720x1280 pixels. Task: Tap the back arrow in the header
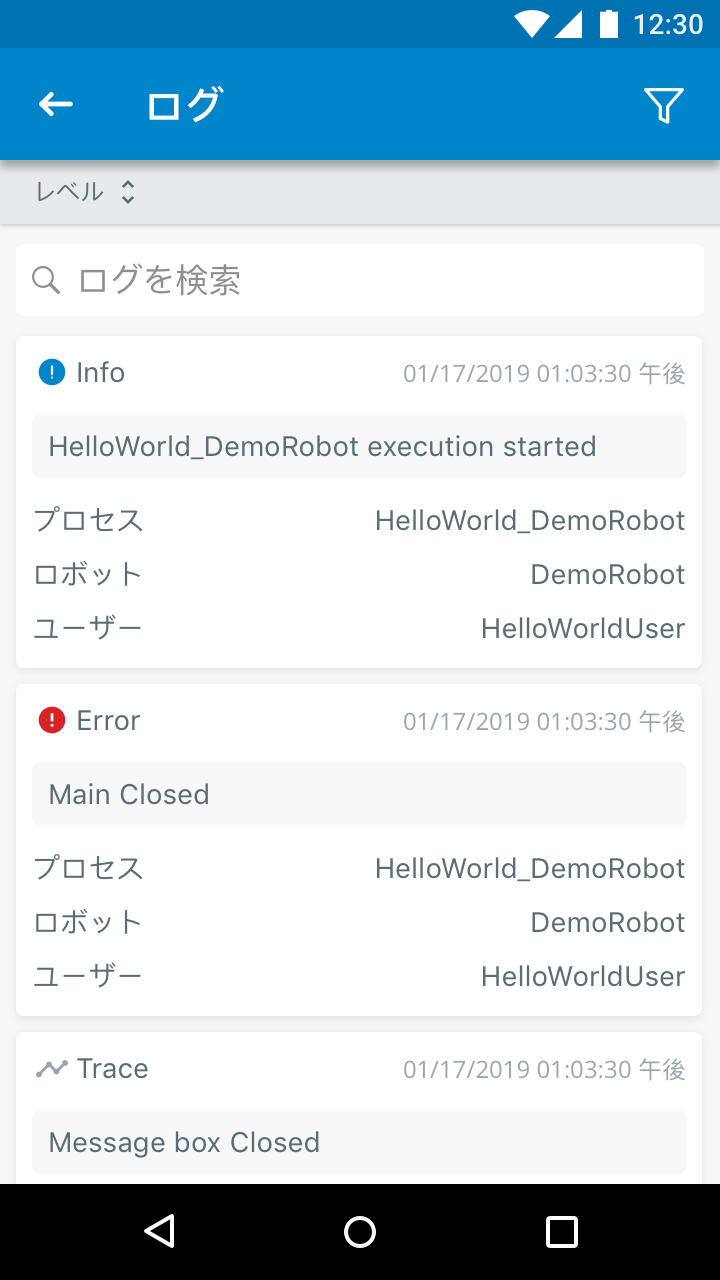56,104
